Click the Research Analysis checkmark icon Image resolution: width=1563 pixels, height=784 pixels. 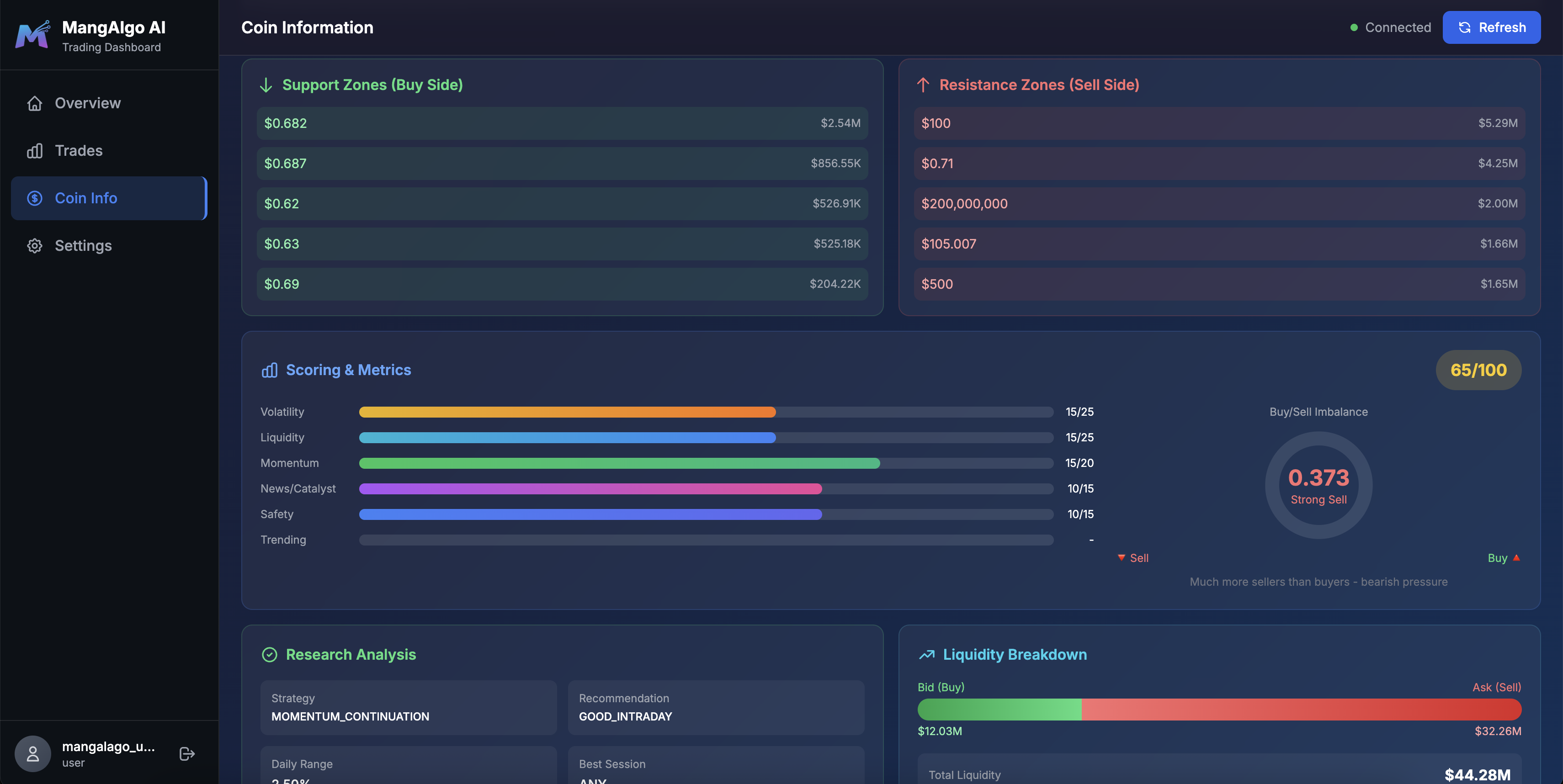point(269,655)
